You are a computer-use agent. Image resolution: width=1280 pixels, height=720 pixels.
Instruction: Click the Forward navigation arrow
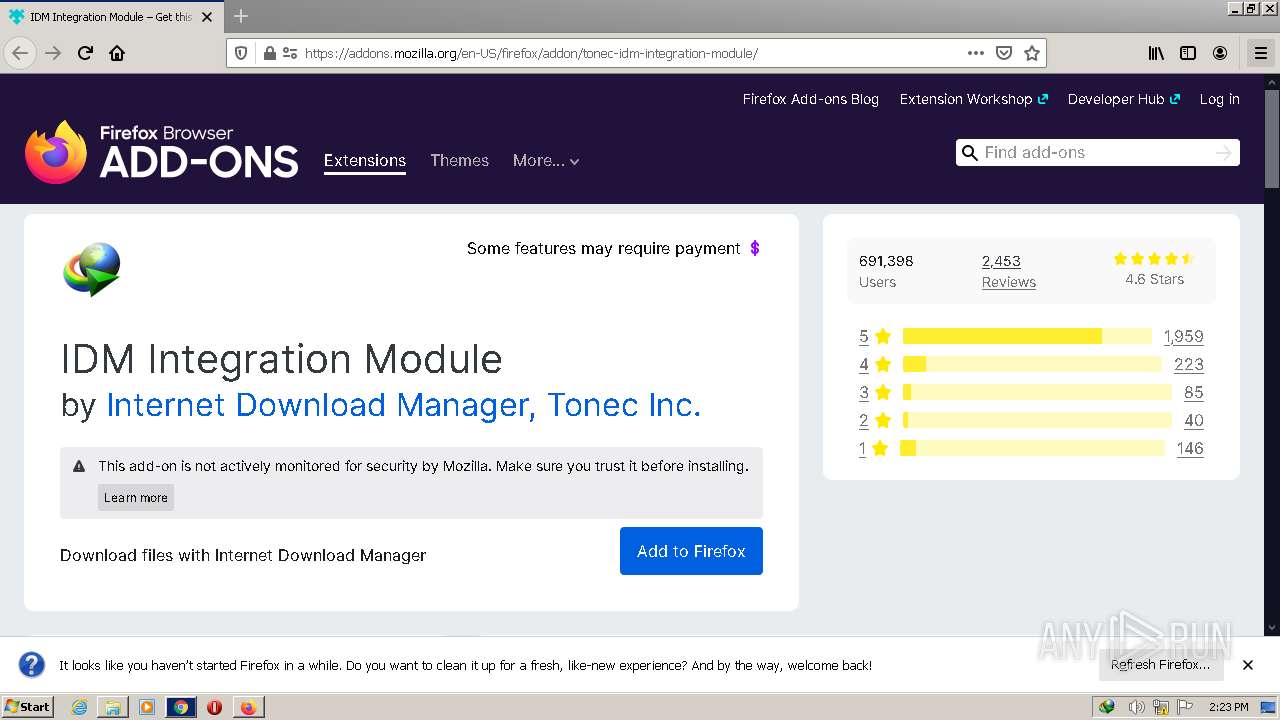53,53
